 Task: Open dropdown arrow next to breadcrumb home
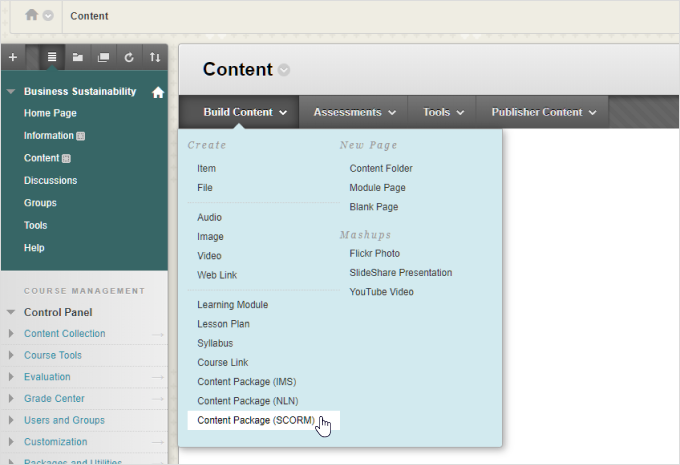tap(48, 16)
